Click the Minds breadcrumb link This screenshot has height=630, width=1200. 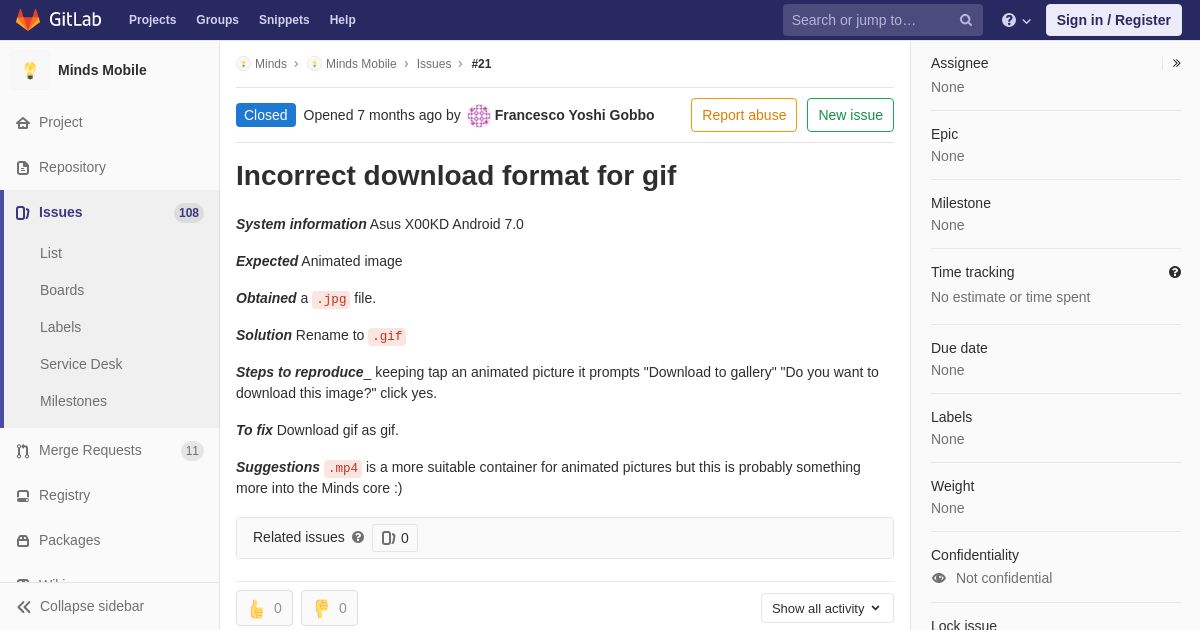(x=271, y=64)
